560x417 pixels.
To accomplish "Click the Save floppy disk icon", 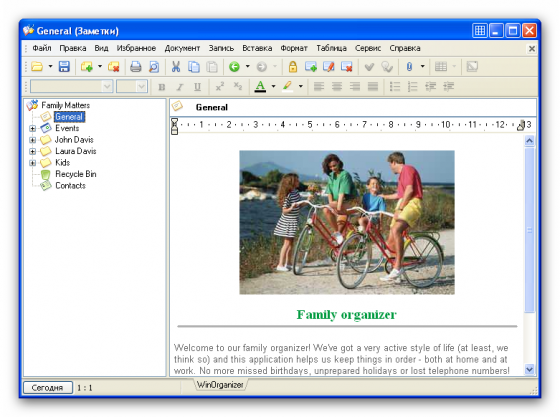I will [x=64, y=67].
